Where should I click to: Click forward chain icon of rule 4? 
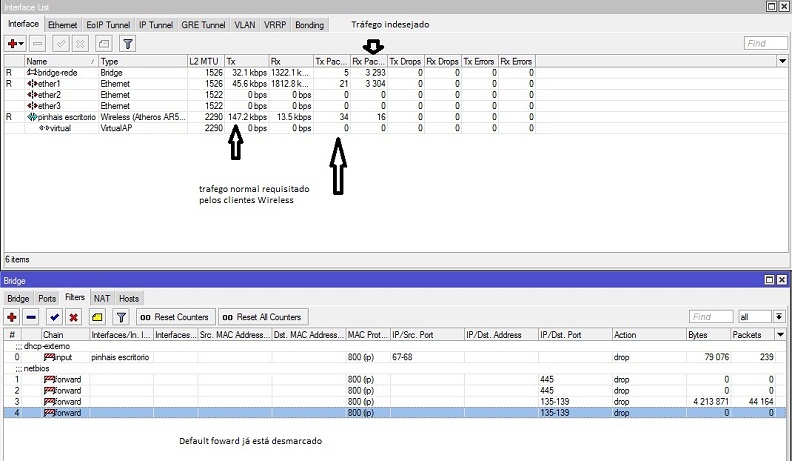[x=49, y=413]
